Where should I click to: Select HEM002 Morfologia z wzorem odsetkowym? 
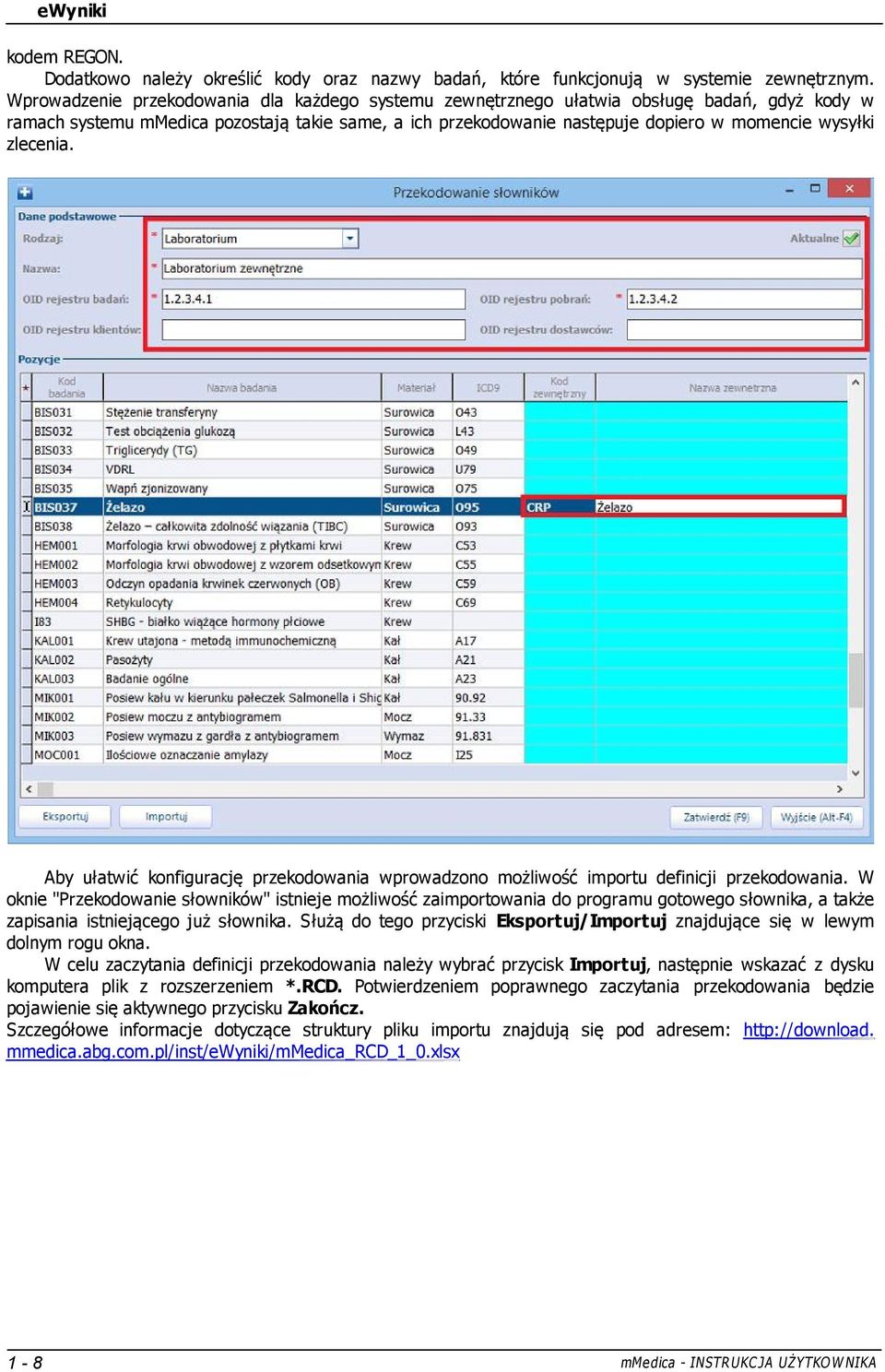coord(434,564)
